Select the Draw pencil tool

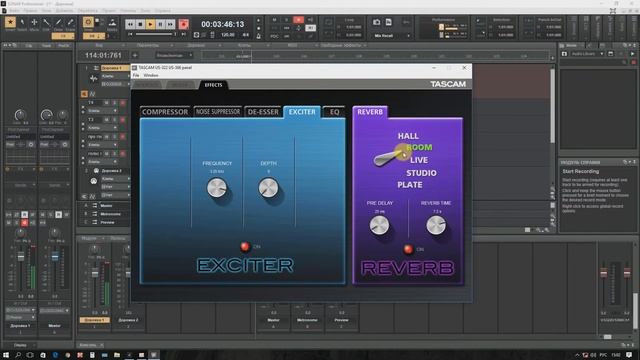tap(58, 22)
